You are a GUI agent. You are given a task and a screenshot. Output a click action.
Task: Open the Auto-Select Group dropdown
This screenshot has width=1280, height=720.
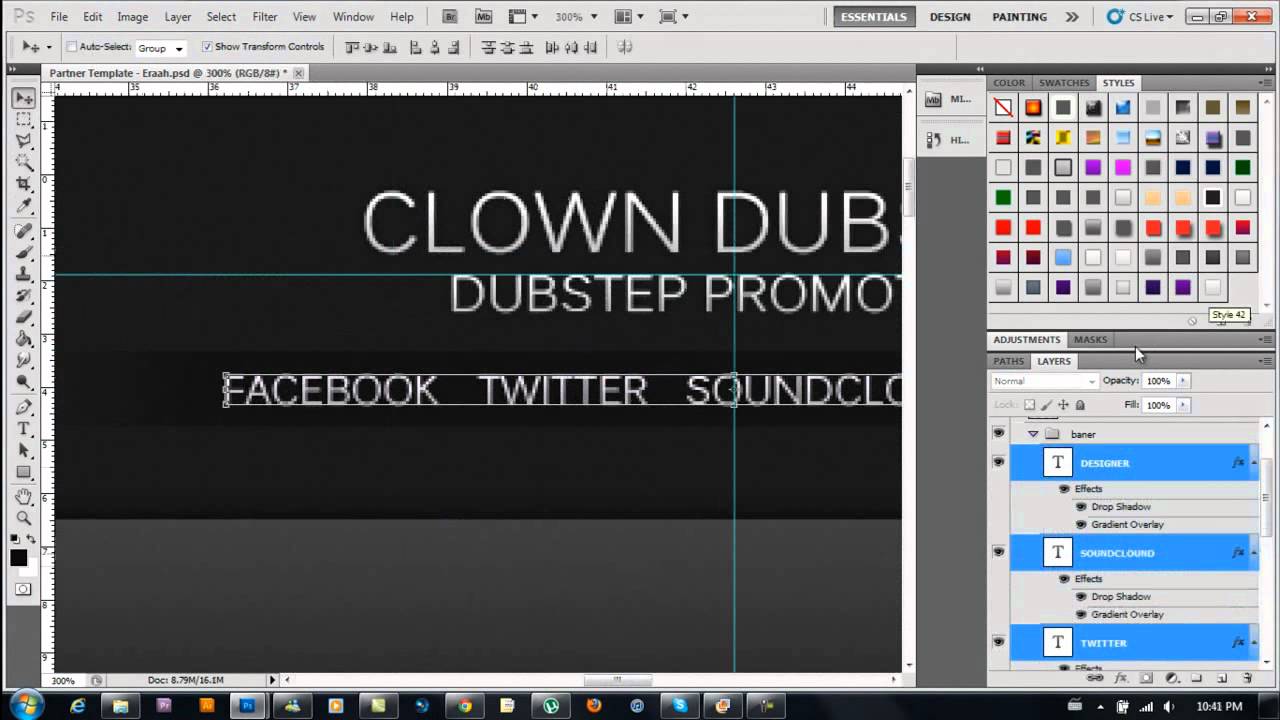(x=161, y=48)
